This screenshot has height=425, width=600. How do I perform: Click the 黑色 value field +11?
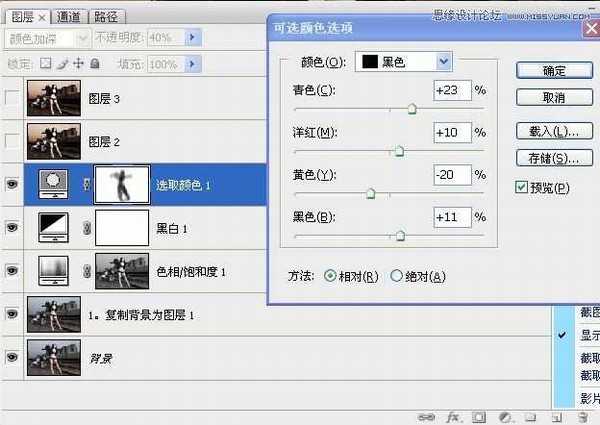click(452, 217)
